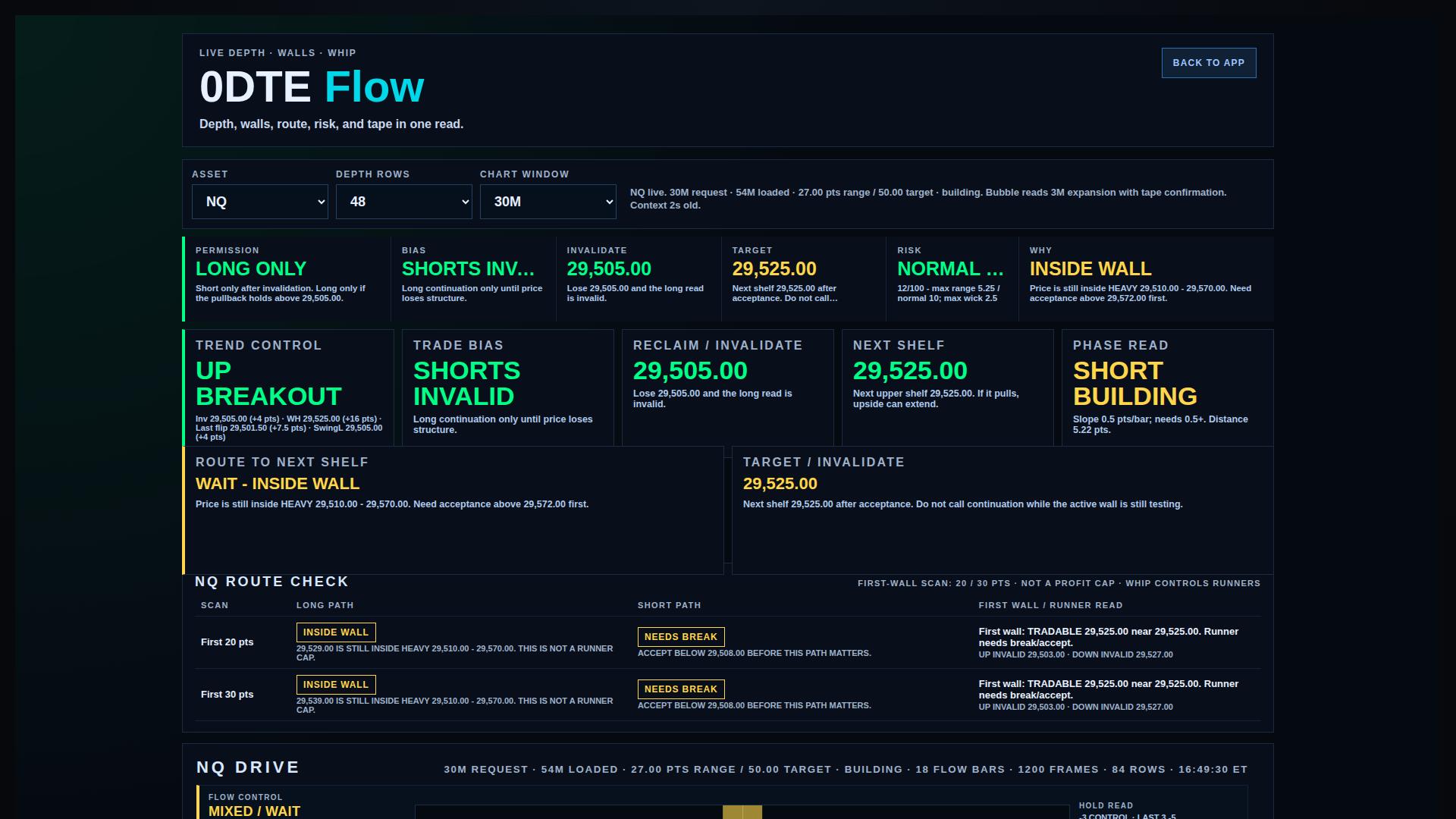Click the Target / Invalidate 29,525.00 value
The height and width of the screenshot is (819, 1456).
point(780,484)
